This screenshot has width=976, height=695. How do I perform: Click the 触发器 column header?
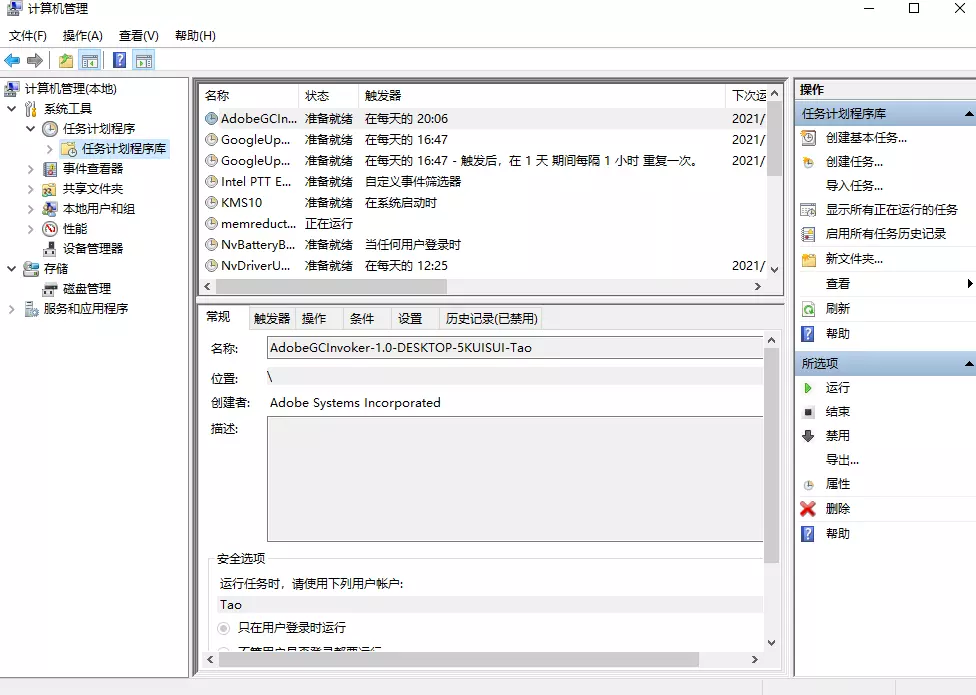click(542, 95)
